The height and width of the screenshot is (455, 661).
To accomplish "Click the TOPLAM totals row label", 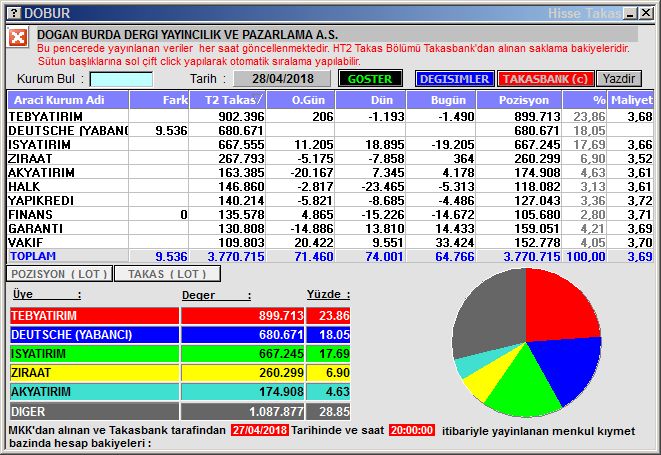I will click(x=33, y=256).
